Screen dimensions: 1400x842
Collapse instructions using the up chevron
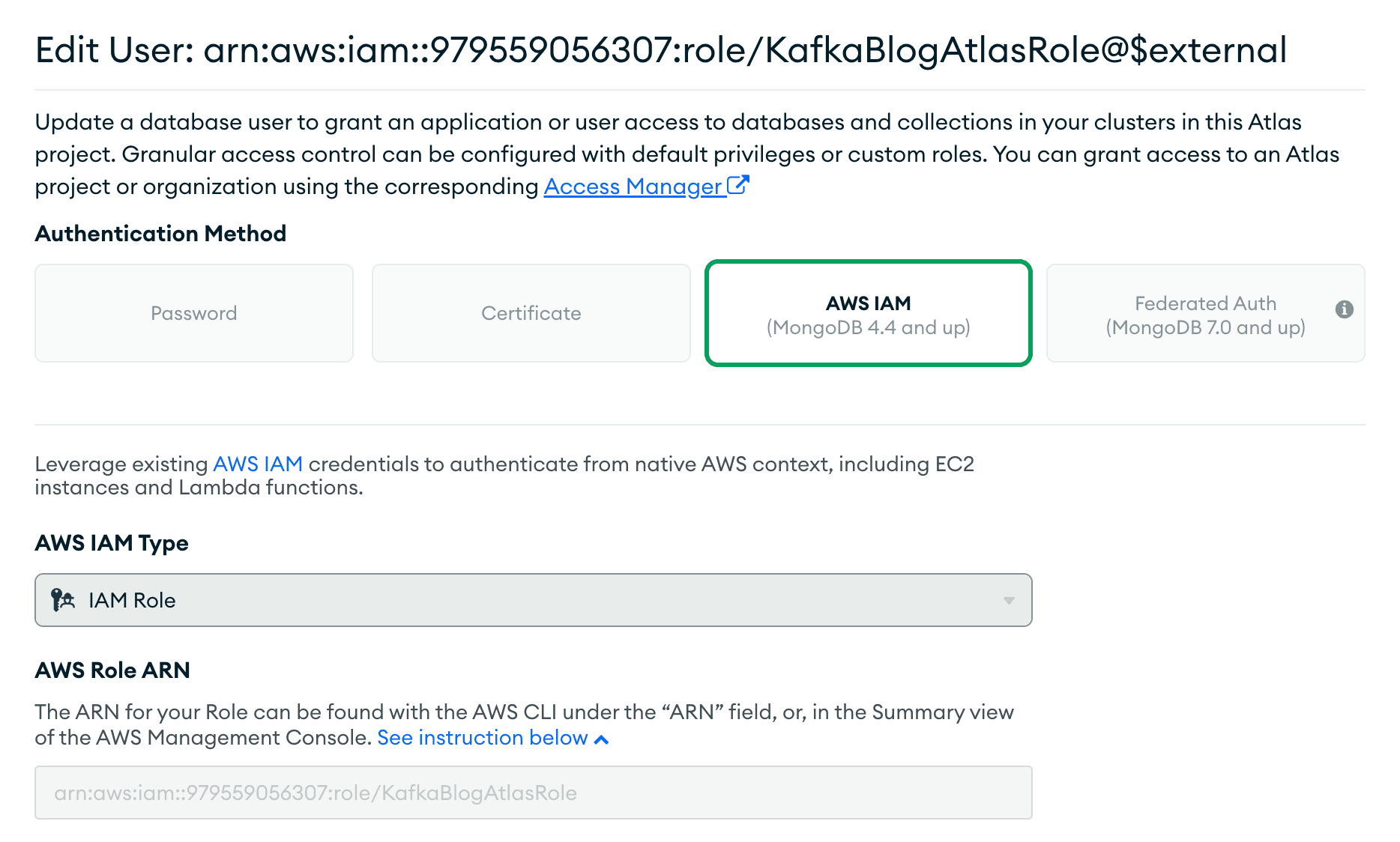601,739
